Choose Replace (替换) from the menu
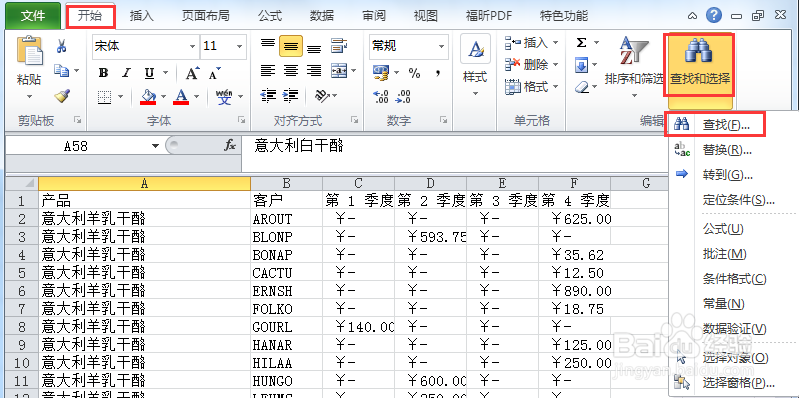 click(x=733, y=150)
